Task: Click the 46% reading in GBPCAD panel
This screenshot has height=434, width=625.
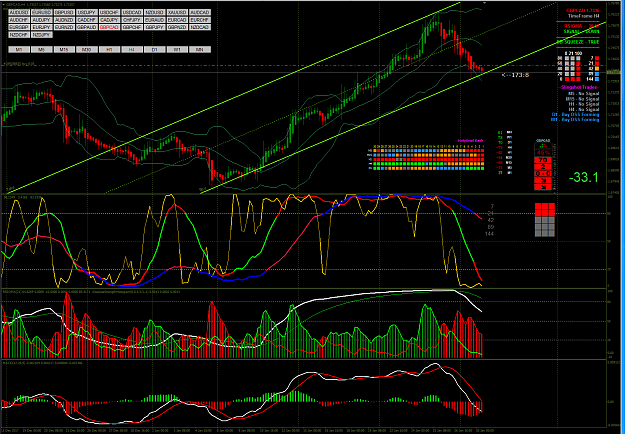Action: click(x=543, y=153)
